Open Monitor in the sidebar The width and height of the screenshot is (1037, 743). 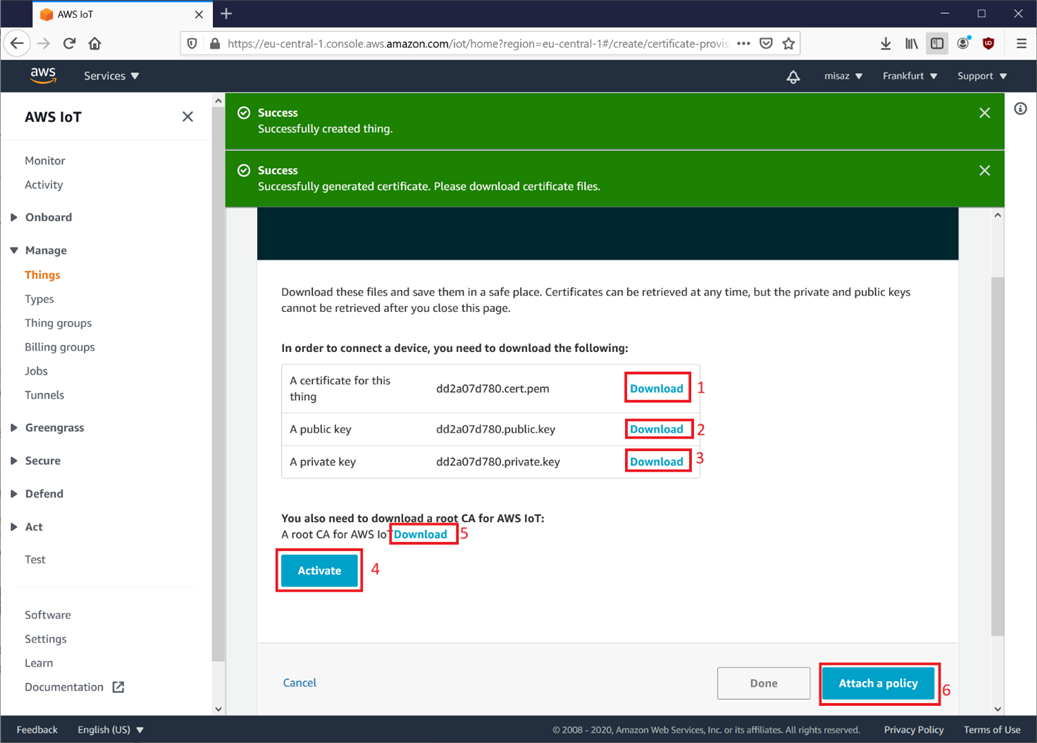coord(45,161)
